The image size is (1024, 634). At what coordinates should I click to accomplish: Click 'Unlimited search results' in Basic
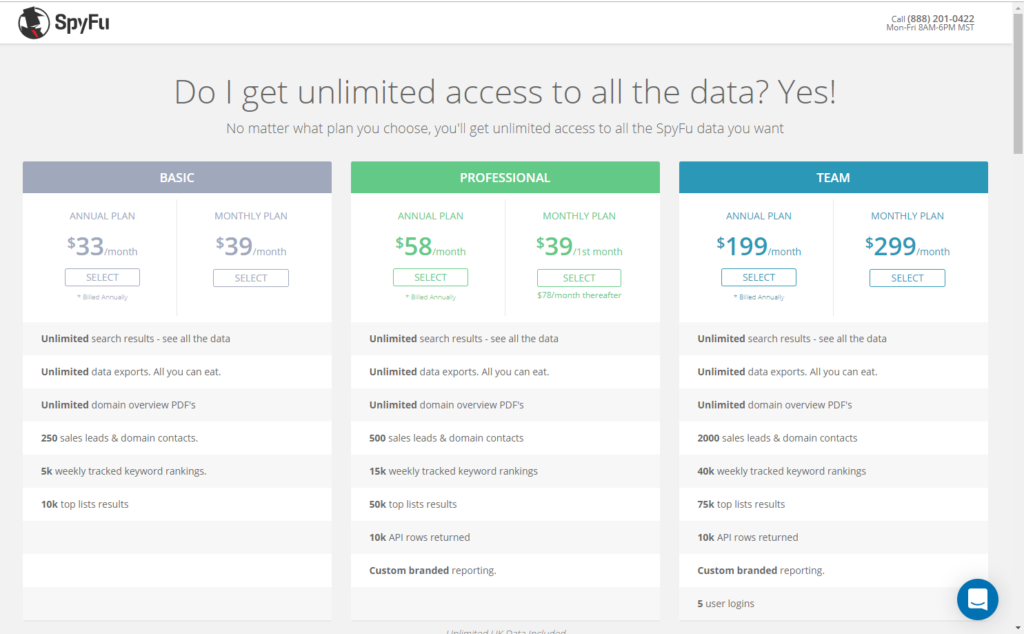pyautogui.click(x=136, y=339)
